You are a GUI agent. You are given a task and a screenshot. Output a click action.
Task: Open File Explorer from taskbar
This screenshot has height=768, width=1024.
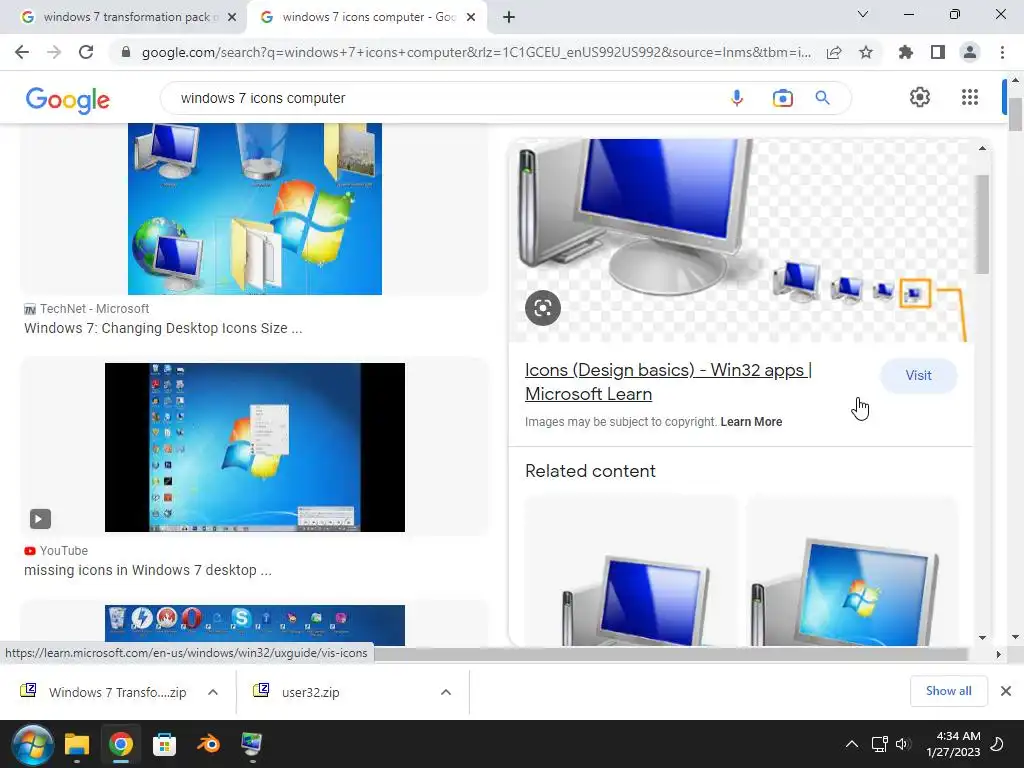(76, 744)
